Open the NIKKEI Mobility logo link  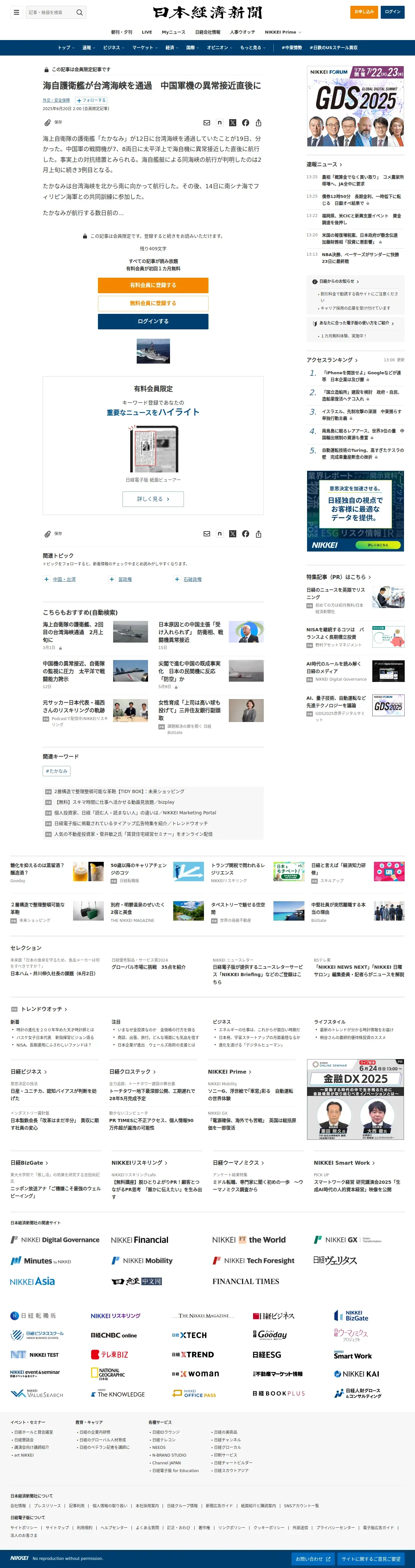tap(142, 1261)
